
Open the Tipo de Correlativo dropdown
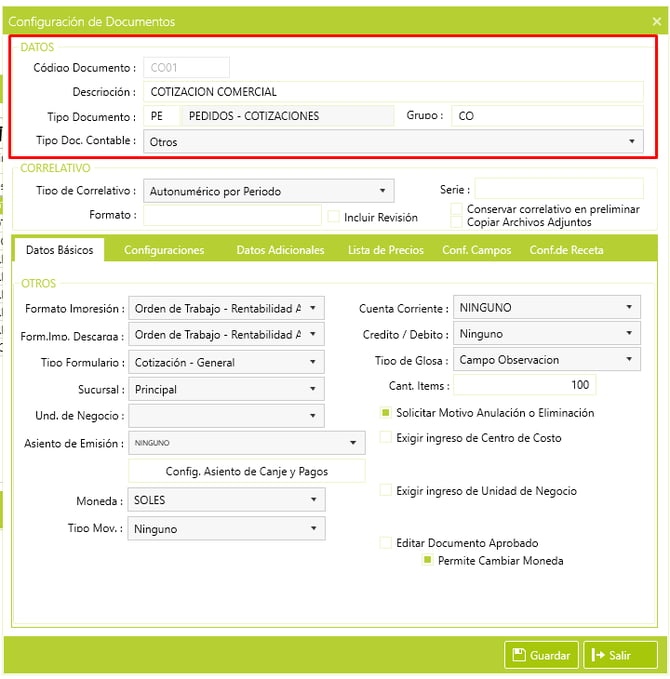coord(268,190)
